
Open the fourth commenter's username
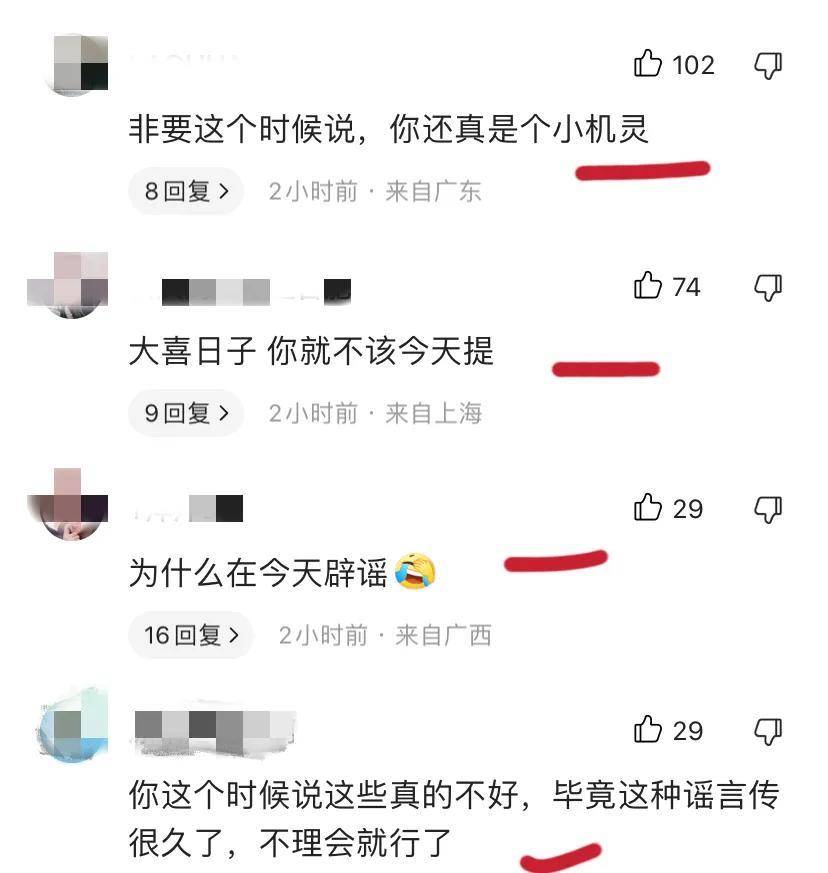(x=215, y=730)
